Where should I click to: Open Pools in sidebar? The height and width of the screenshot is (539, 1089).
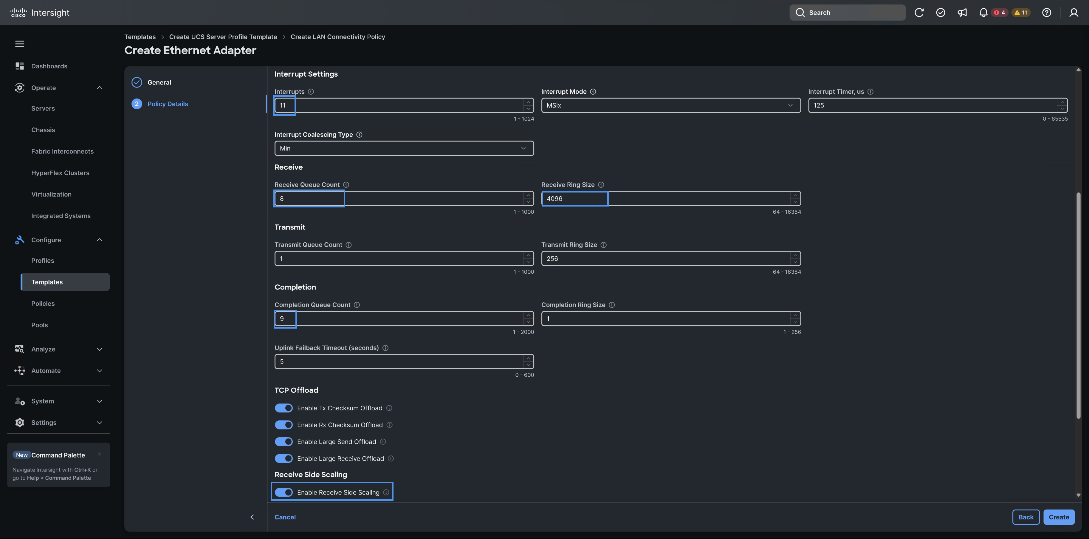coord(40,325)
